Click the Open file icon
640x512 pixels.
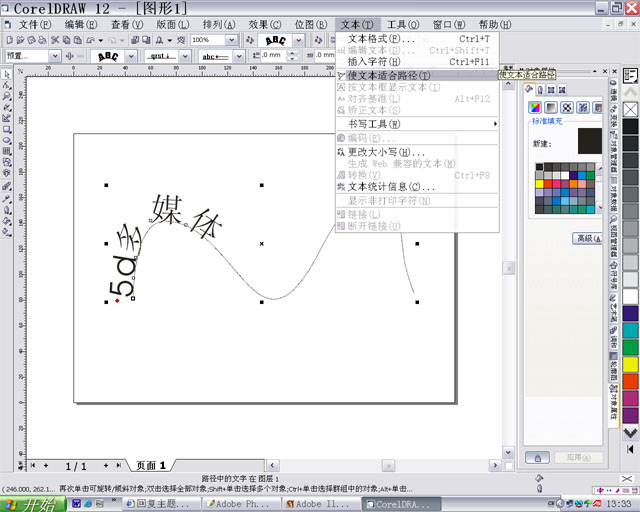tap(20, 40)
